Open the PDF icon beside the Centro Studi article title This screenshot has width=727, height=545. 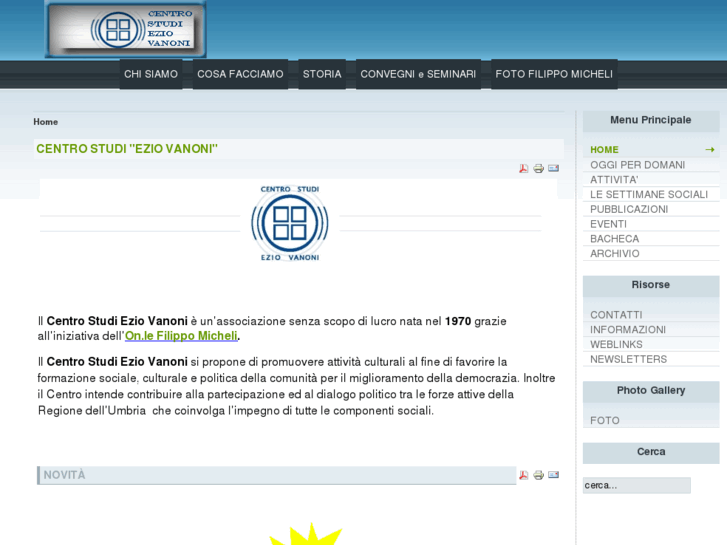pos(523,168)
